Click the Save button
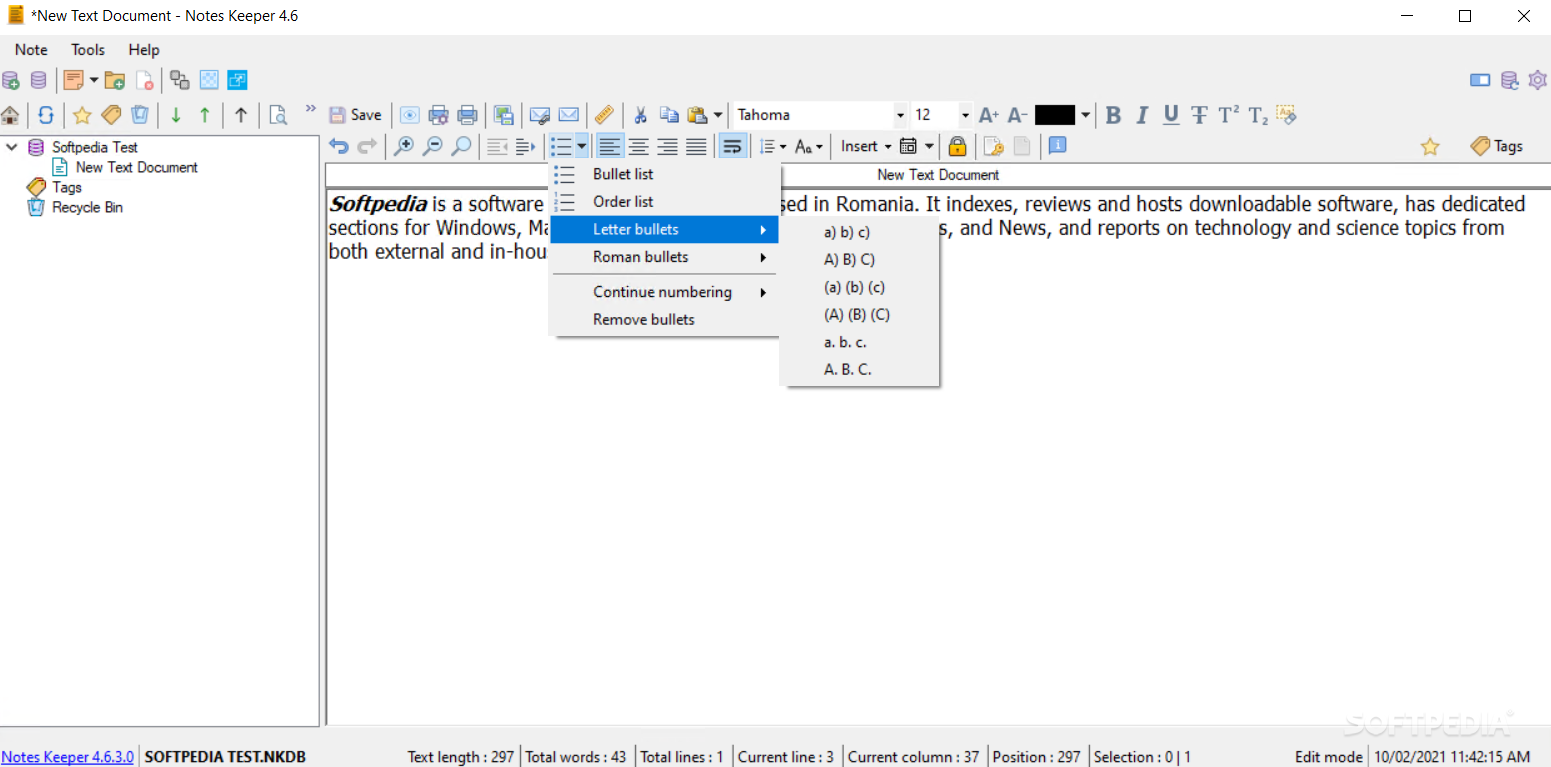This screenshot has width=1551, height=767. tap(355, 115)
